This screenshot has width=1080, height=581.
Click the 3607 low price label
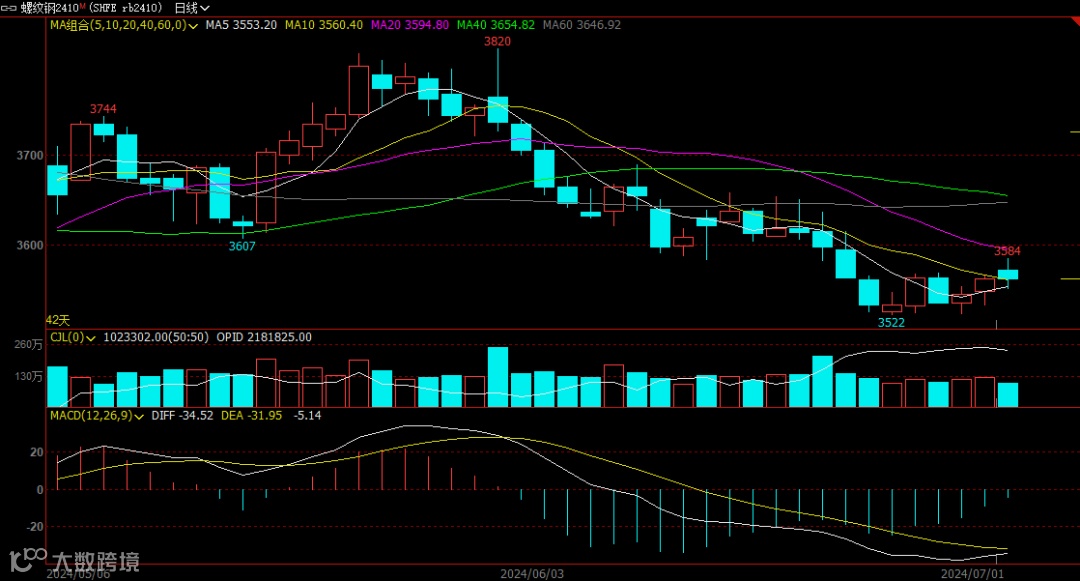click(x=242, y=246)
